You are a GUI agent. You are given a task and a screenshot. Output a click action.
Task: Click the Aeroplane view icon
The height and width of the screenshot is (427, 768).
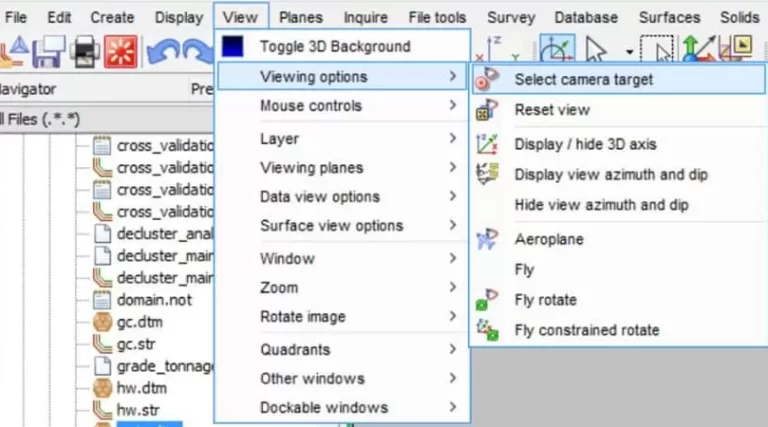[487, 240]
